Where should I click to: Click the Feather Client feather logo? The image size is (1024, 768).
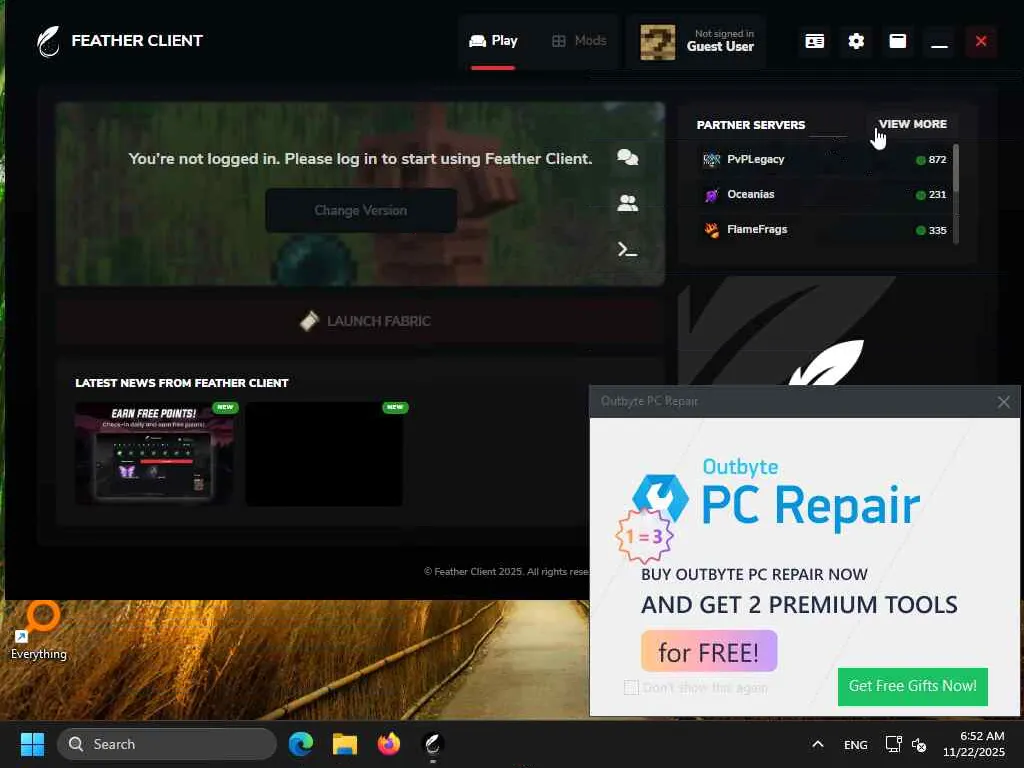[x=48, y=41]
